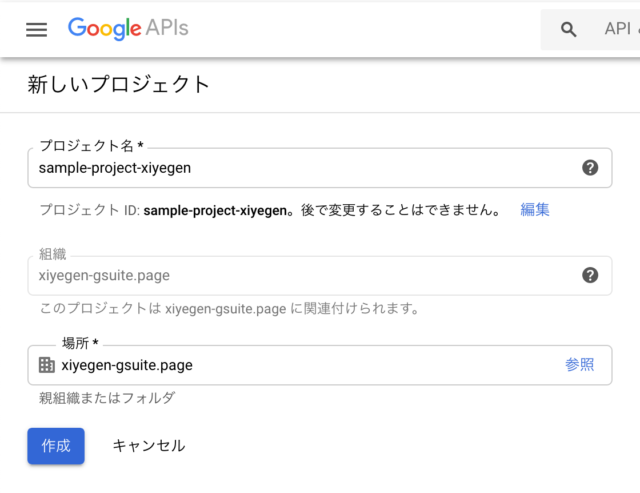Click the このプロジェクトは organization association note
The height and width of the screenshot is (493, 640).
tap(228, 308)
